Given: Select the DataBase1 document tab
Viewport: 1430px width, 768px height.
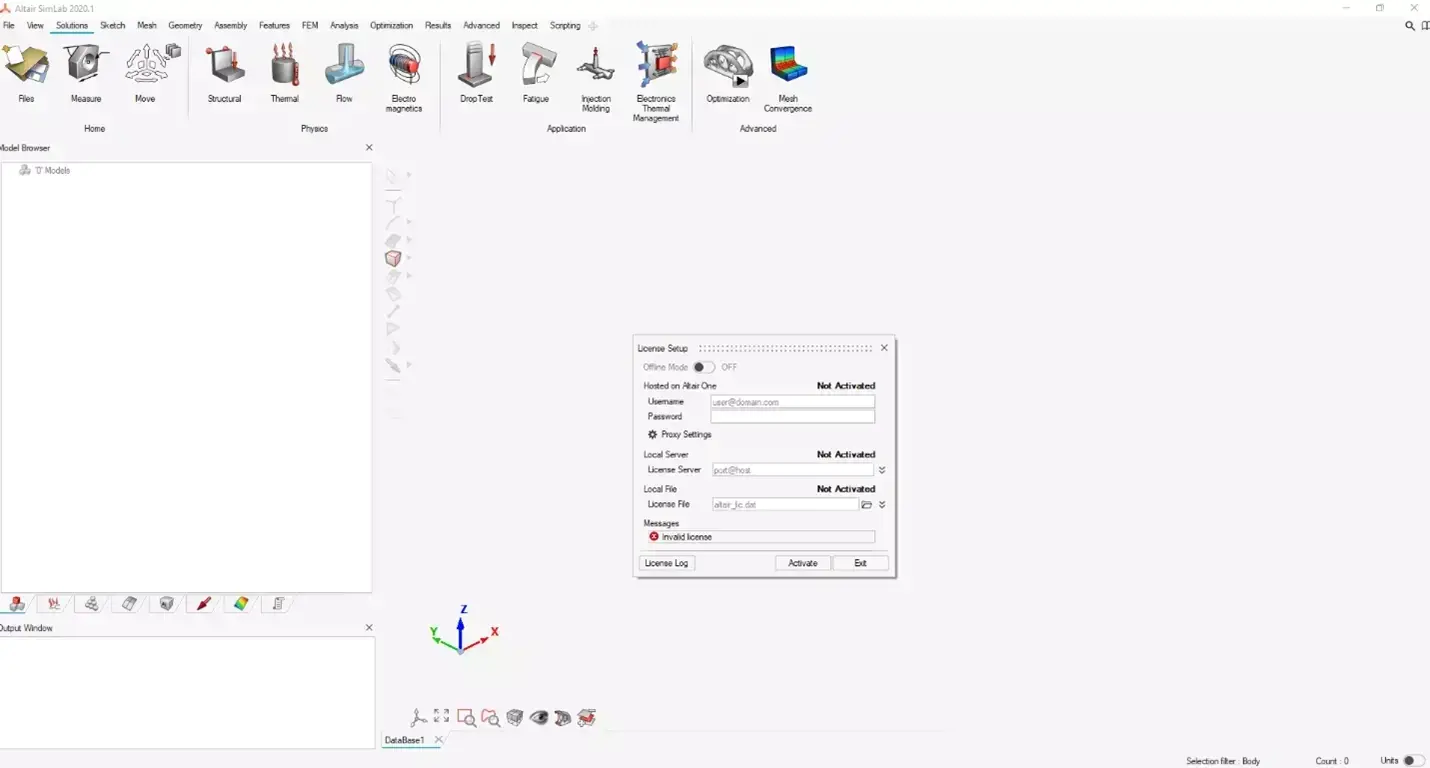Looking at the screenshot, I should tap(405, 741).
